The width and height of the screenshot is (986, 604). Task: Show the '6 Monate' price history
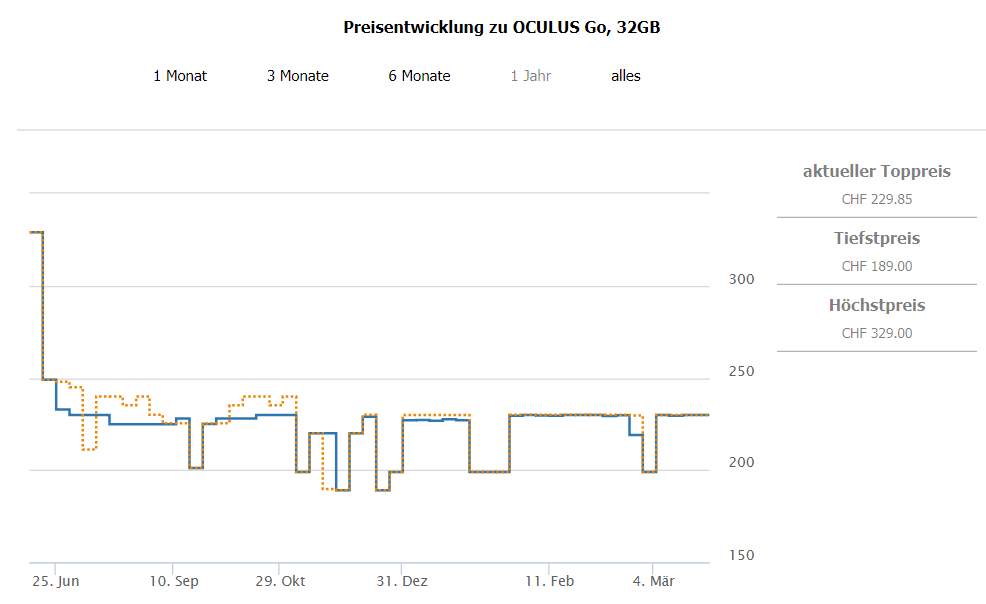(419, 76)
